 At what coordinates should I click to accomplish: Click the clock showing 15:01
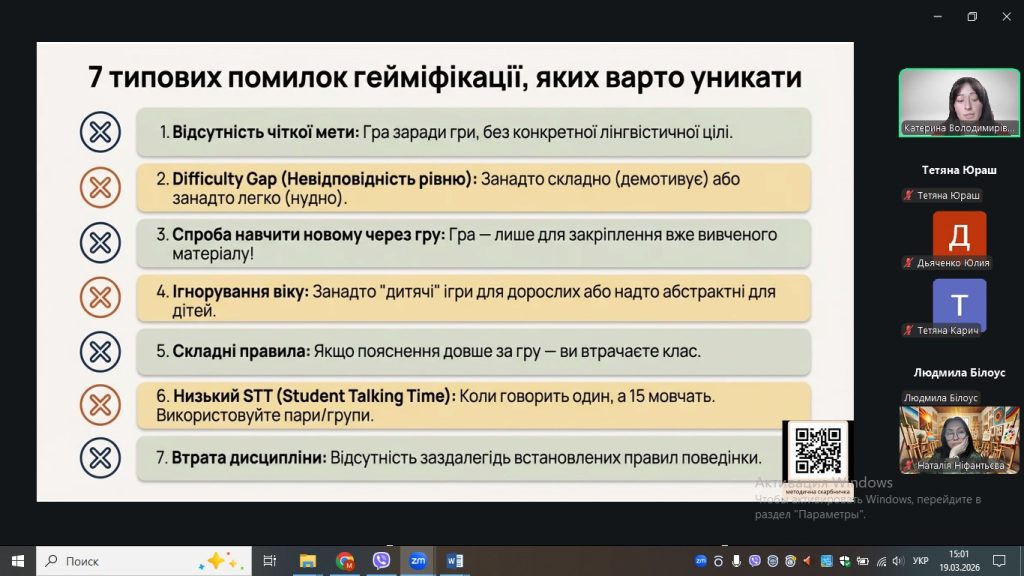(959, 561)
